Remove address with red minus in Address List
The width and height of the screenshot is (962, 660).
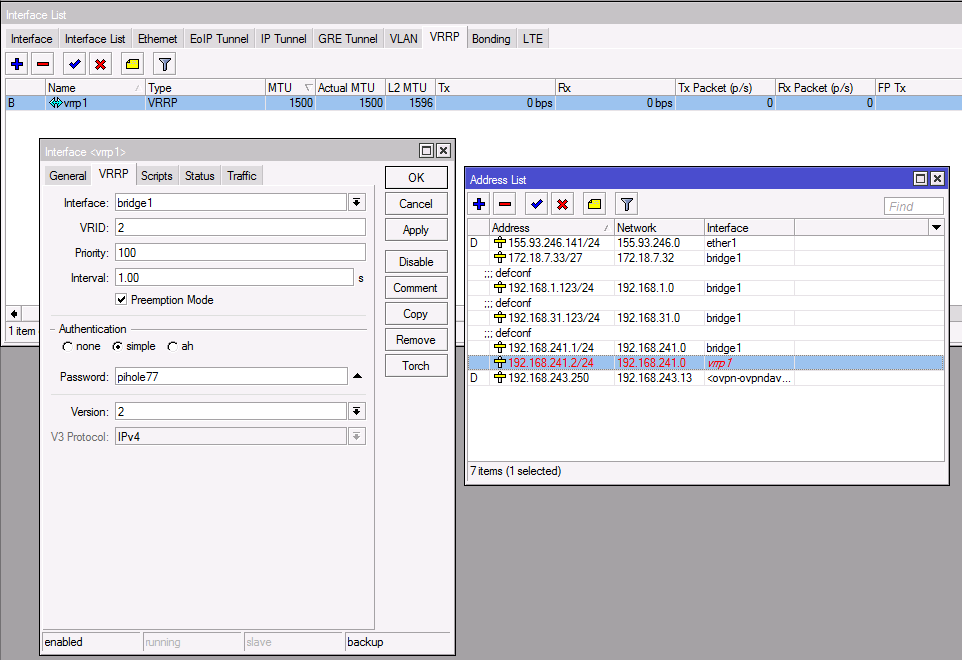pos(505,204)
